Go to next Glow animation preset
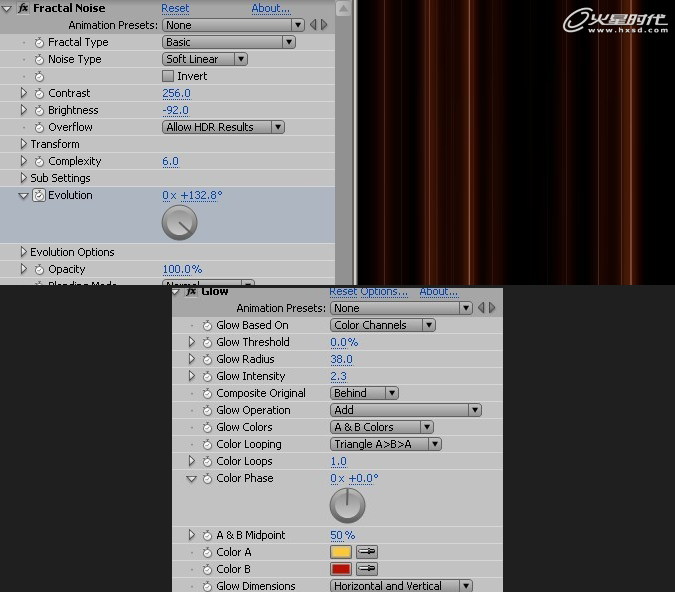Image resolution: width=675 pixels, height=592 pixels. [492, 308]
